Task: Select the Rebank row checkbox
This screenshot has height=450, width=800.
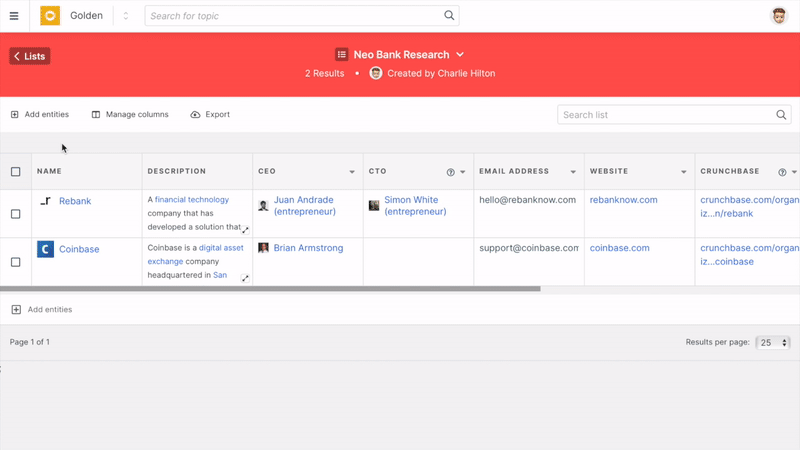Action: click(16, 214)
